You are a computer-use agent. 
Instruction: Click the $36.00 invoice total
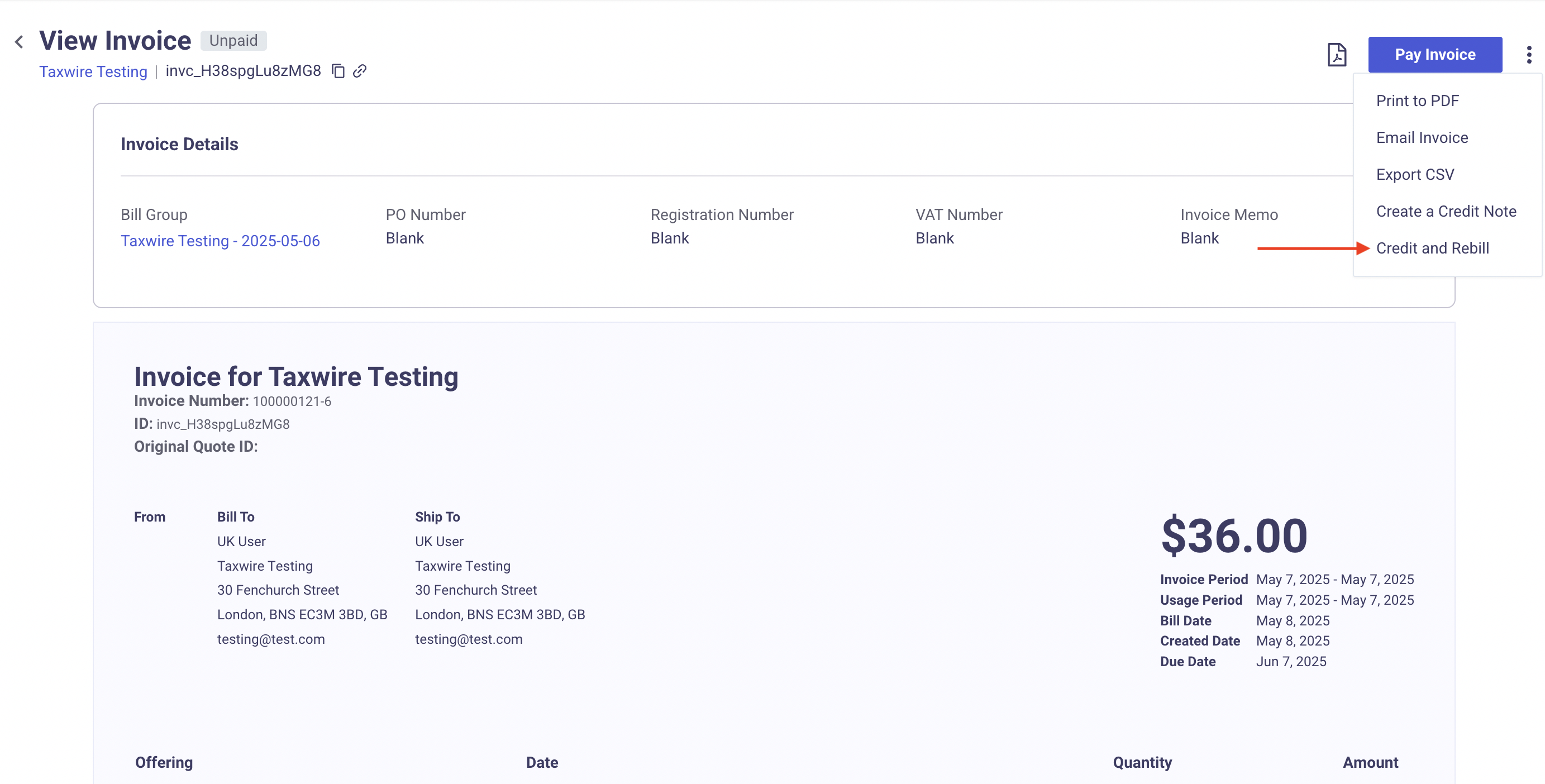click(1234, 536)
